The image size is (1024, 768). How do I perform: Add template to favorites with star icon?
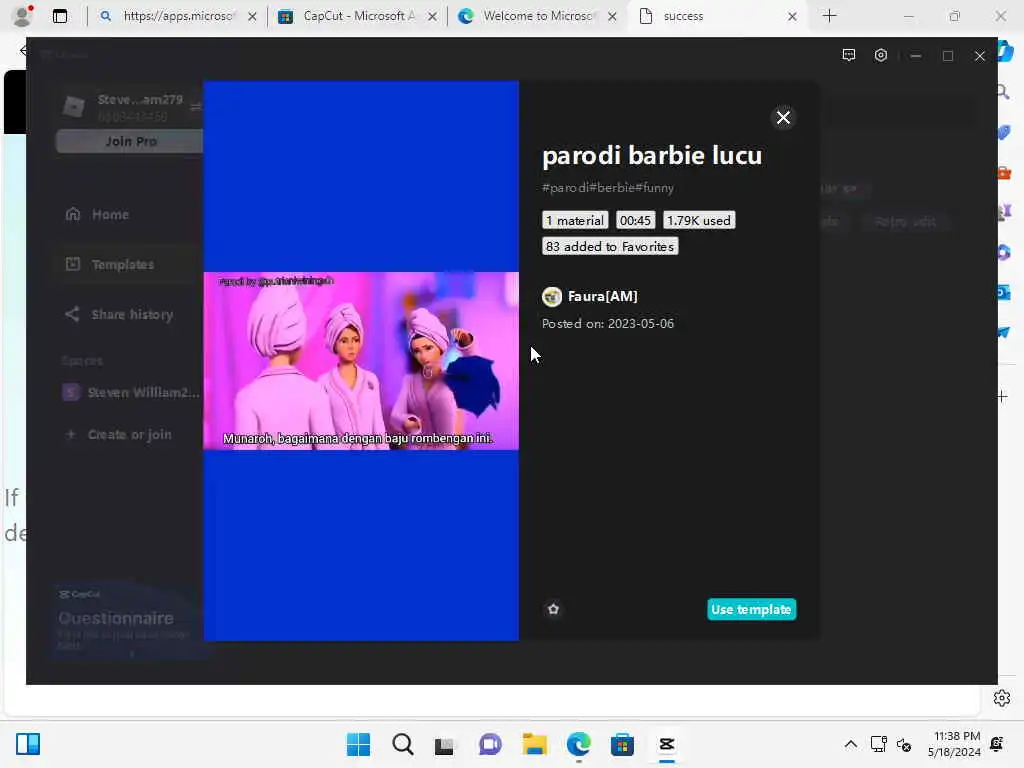click(x=553, y=609)
